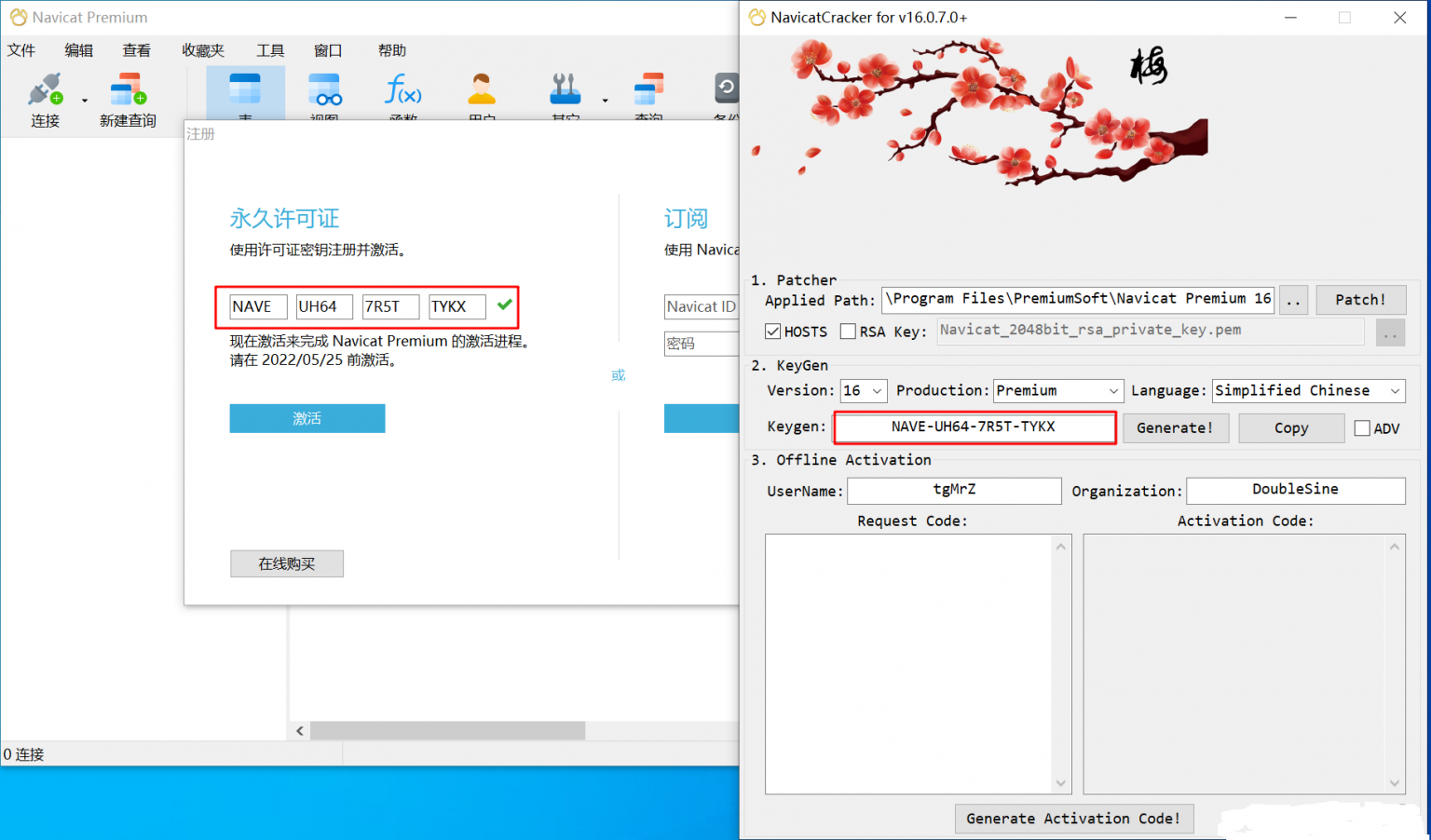Close the NavicatCracker window
Viewport: 1431px width, 840px height.
[1399, 18]
